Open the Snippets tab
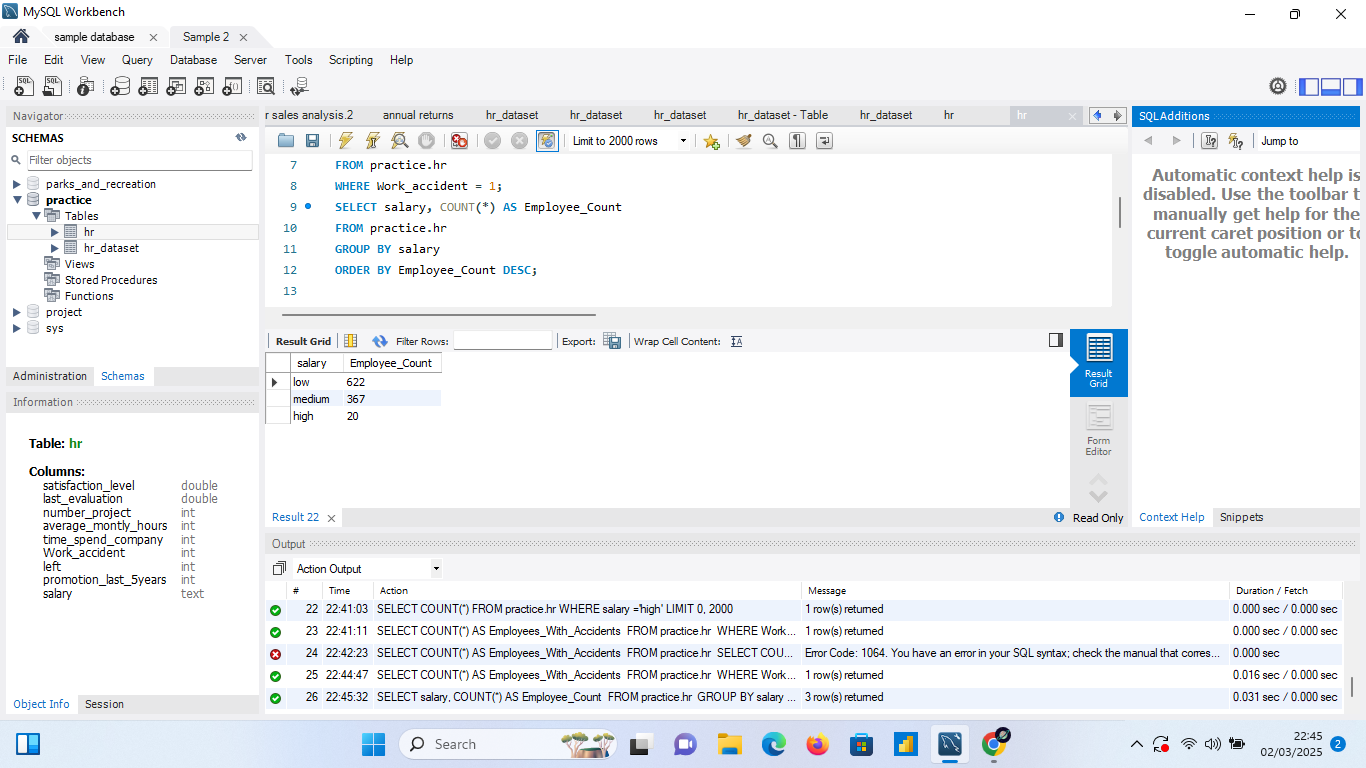Viewport: 1366px width, 768px height. coord(1241,517)
